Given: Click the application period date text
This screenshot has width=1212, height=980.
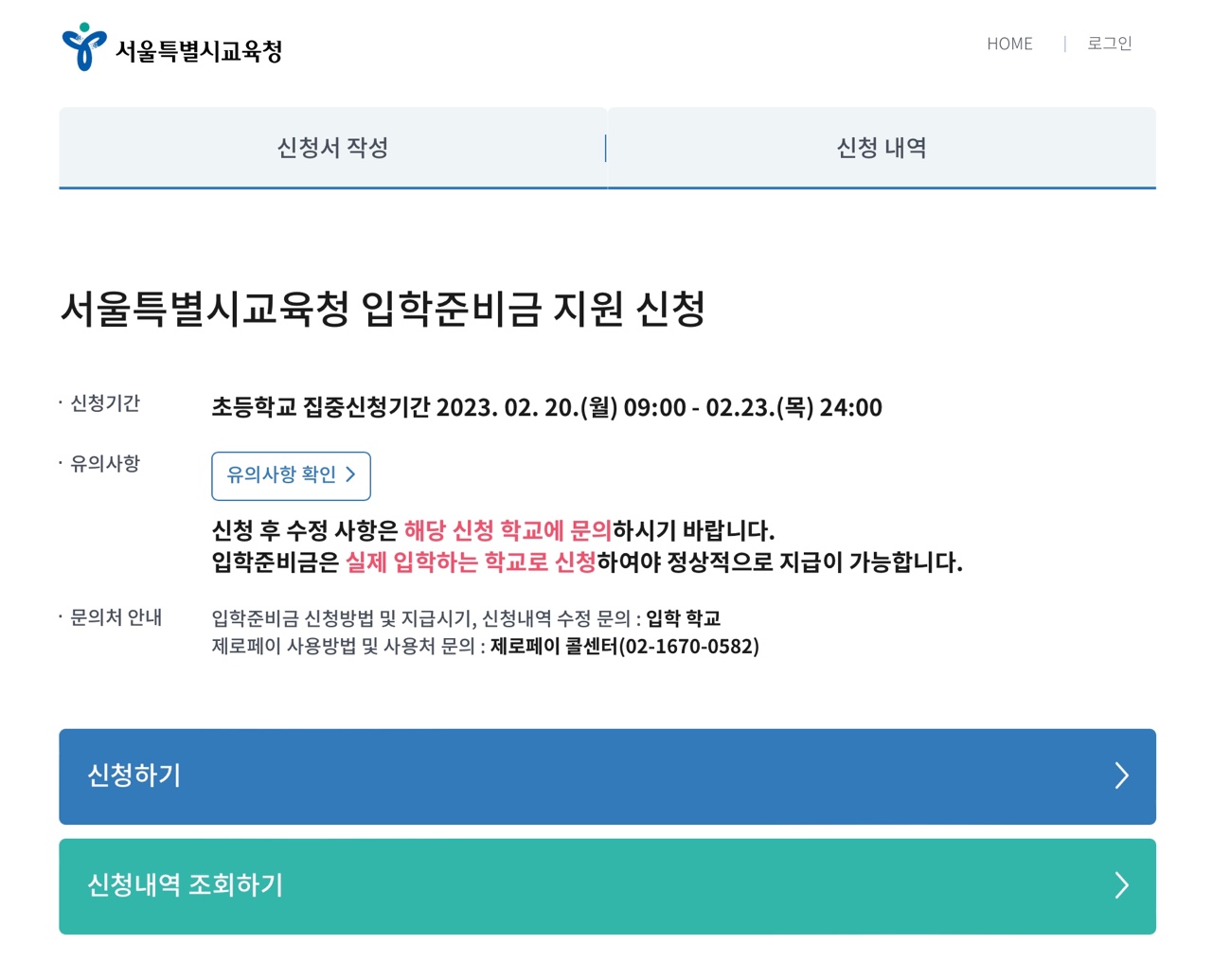Looking at the screenshot, I should click(x=546, y=407).
